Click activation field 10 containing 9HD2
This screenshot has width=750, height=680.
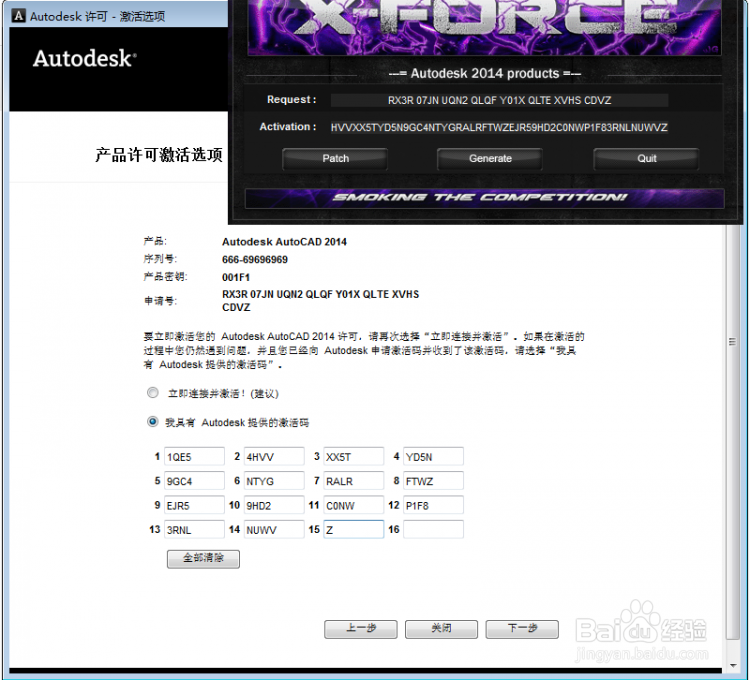point(274,505)
